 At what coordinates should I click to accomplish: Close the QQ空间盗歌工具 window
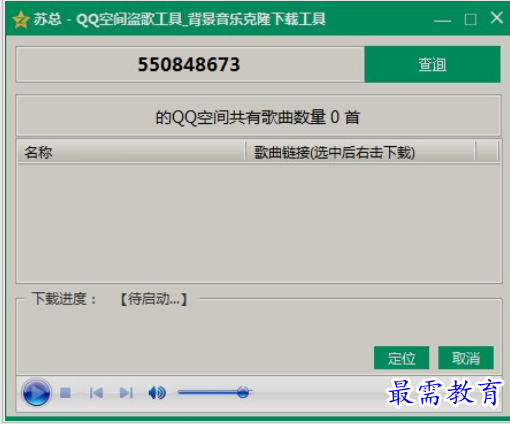coord(497,18)
